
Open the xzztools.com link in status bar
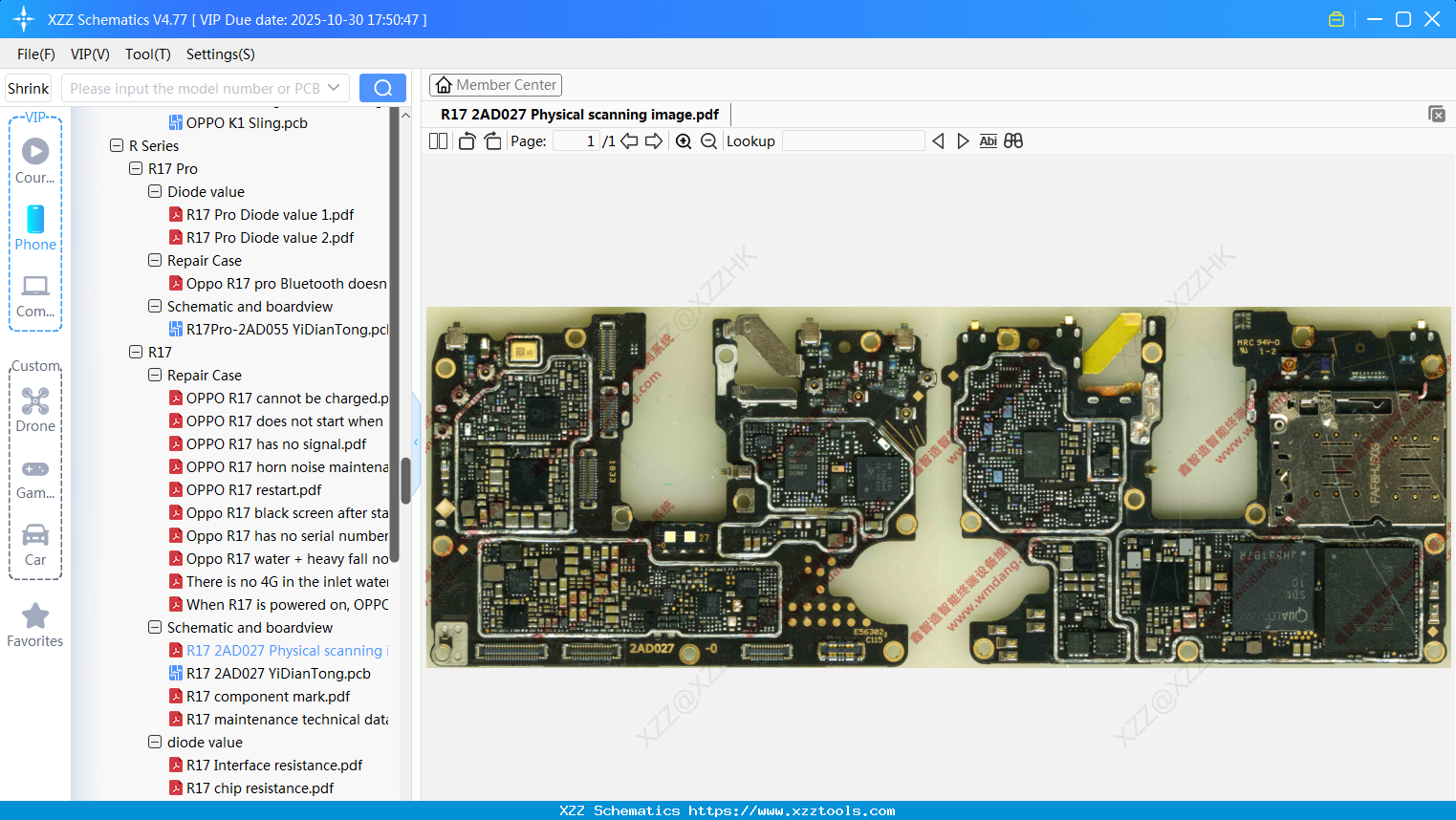pyautogui.click(x=792, y=810)
